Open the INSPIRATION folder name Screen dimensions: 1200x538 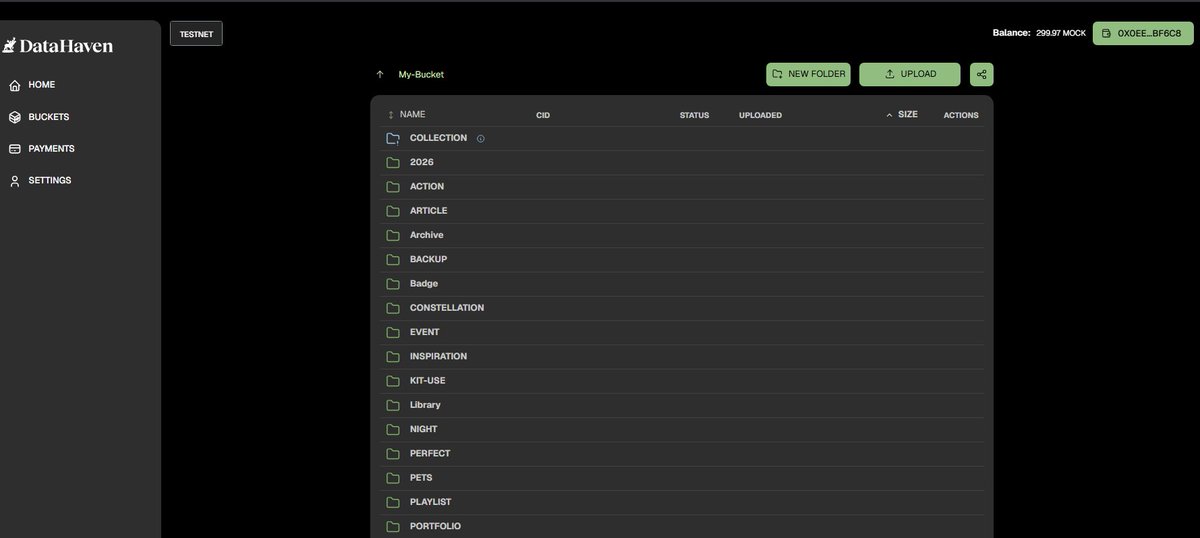pyautogui.click(x=438, y=356)
